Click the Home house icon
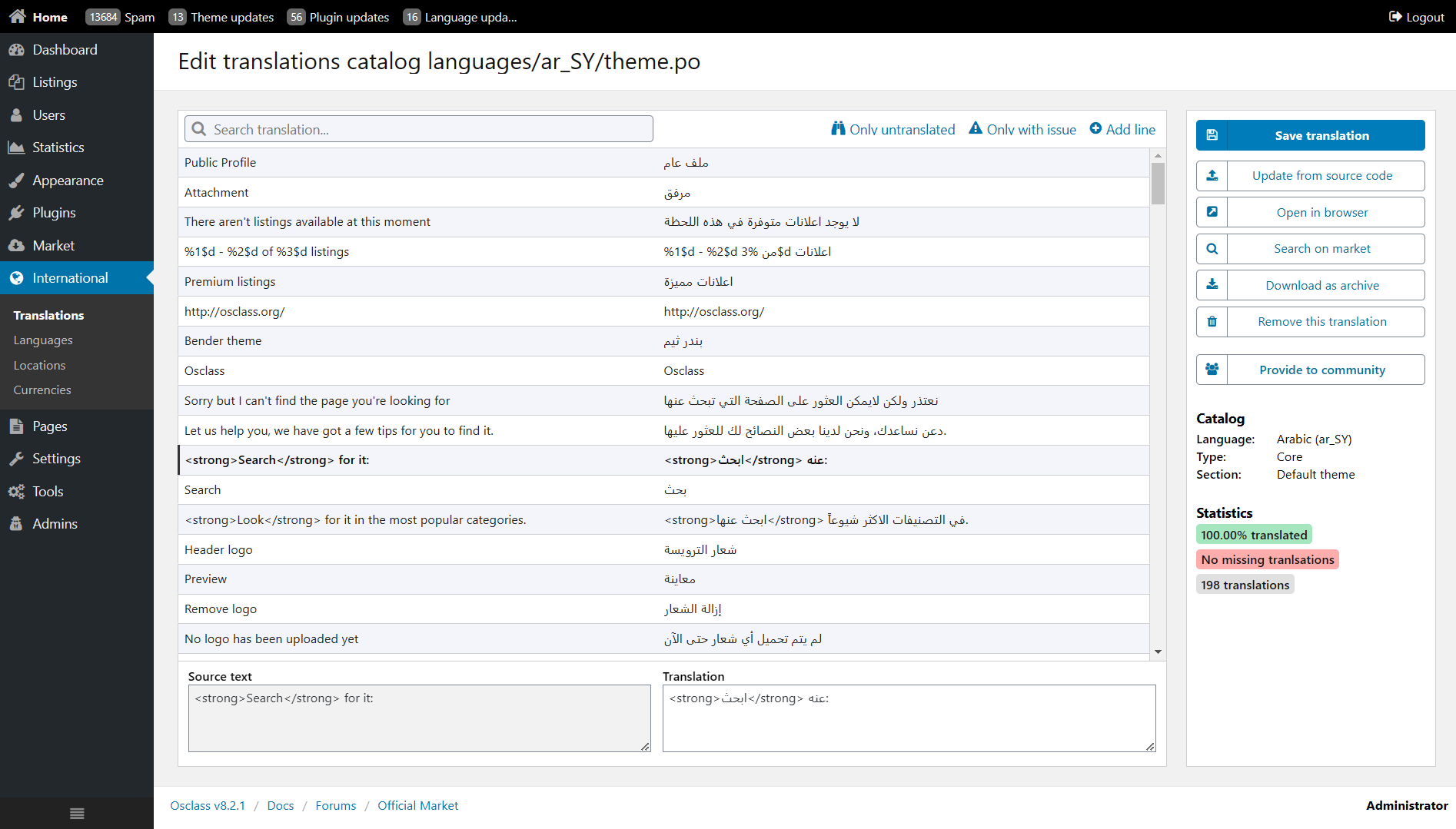The height and width of the screenshot is (829, 1456). pyautogui.click(x=18, y=16)
